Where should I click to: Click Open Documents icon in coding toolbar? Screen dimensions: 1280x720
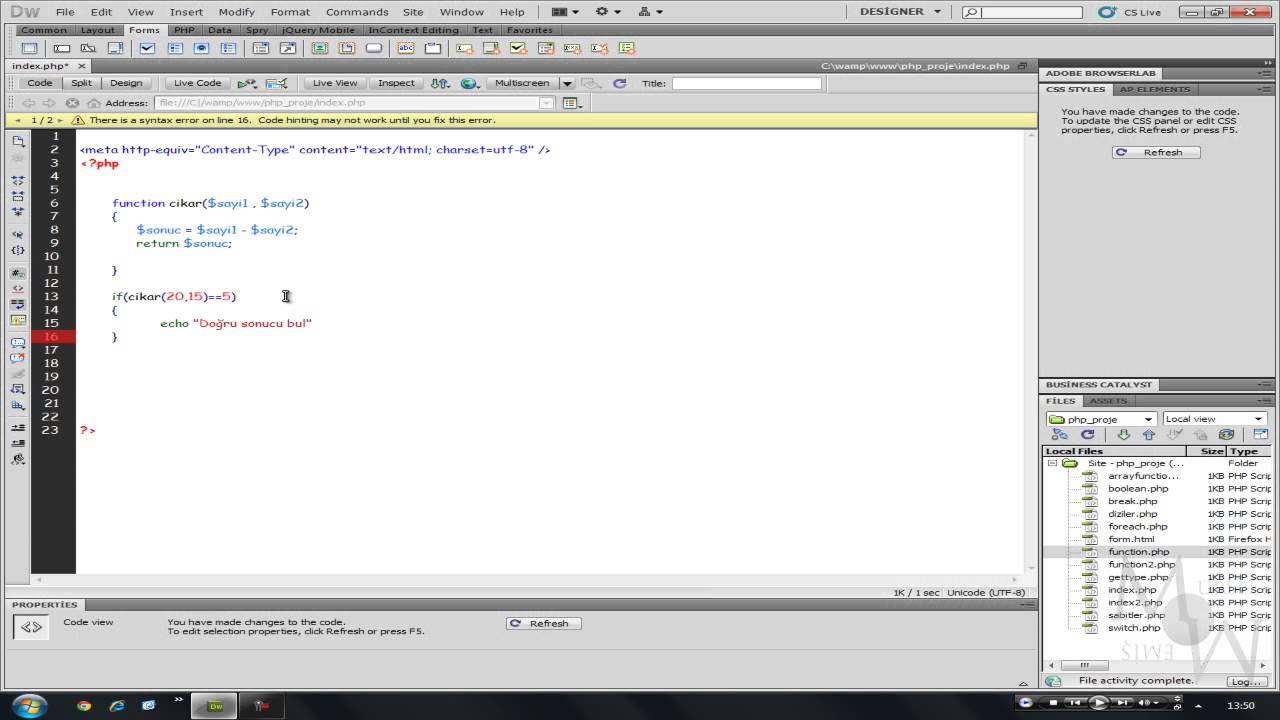click(x=18, y=142)
